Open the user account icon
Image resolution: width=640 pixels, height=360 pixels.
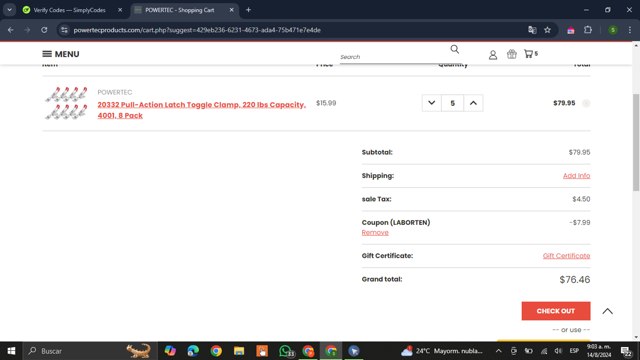(493, 55)
